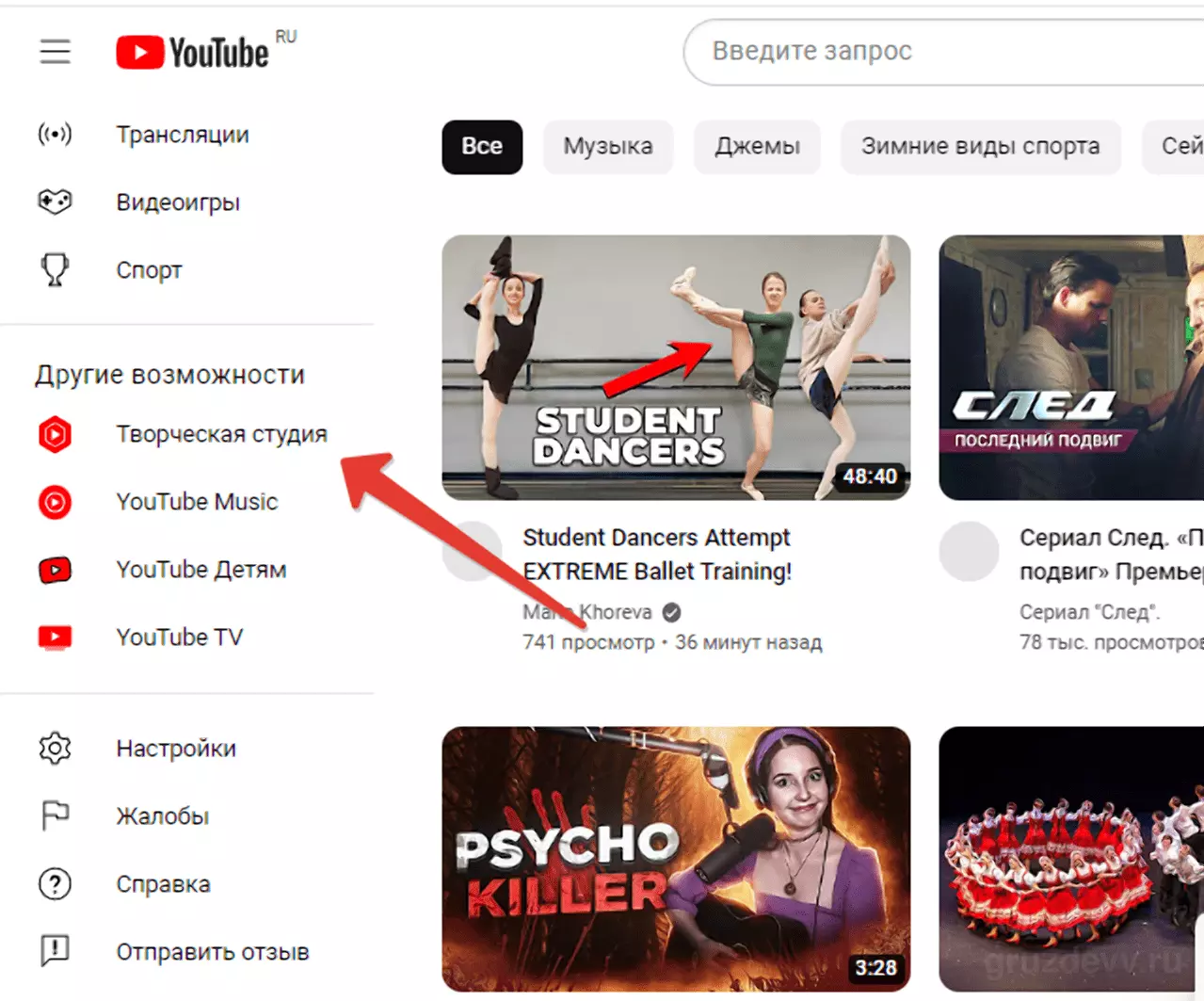Click the Спорт trophy icon
The width and height of the screenshot is (1204, 1001).
(x=55, y=270)
